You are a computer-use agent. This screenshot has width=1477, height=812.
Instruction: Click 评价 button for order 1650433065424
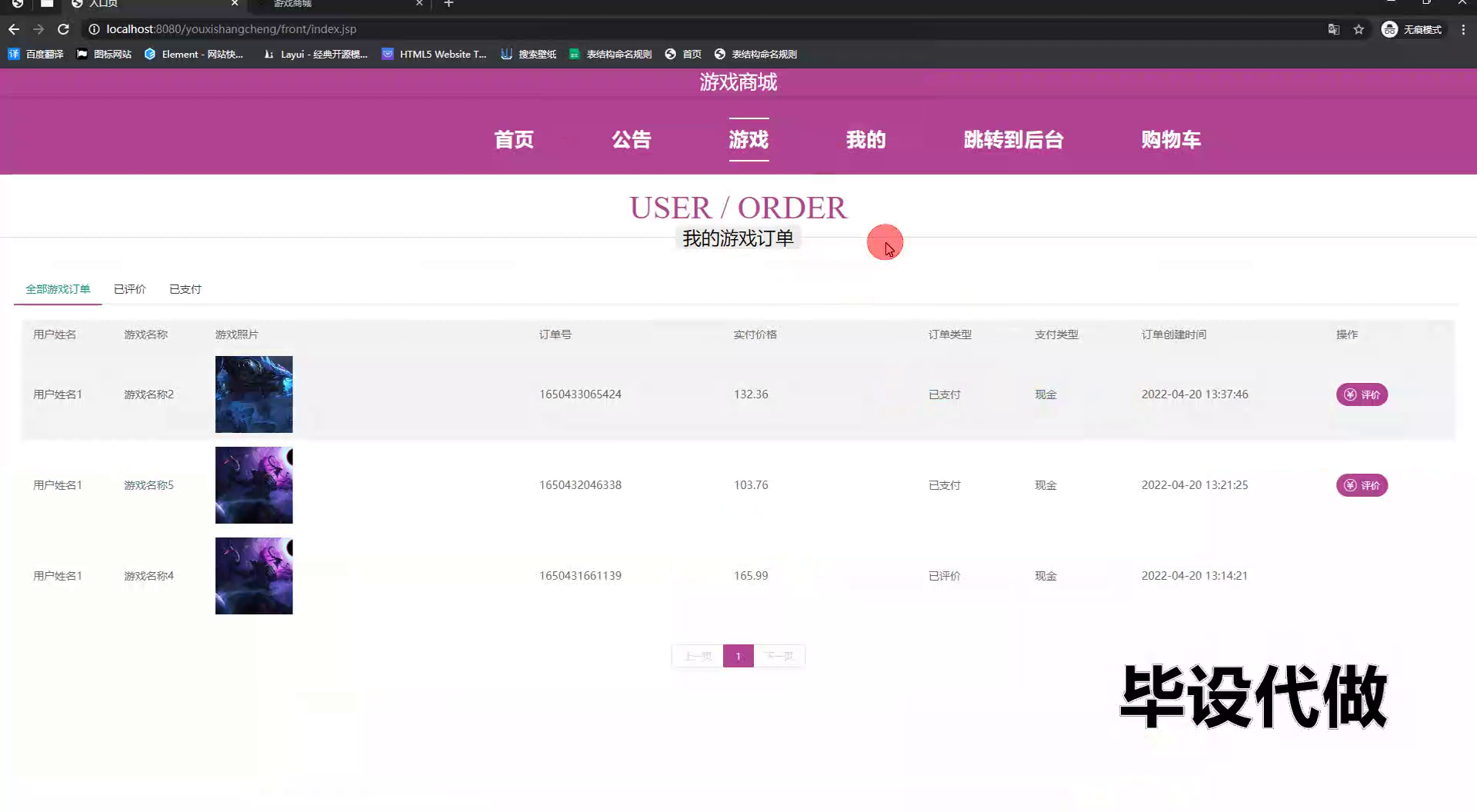[1362, 394]
